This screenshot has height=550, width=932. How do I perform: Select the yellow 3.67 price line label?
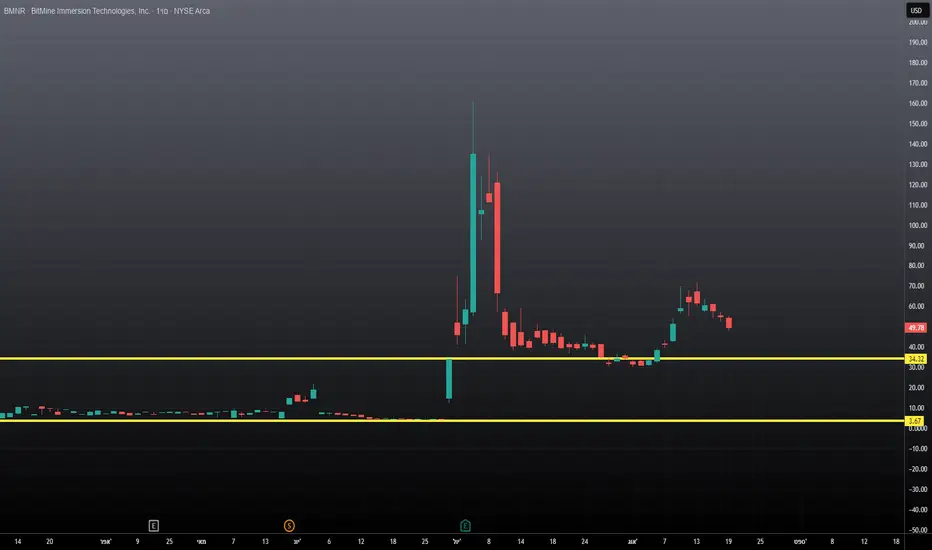(x=915, y=421)
